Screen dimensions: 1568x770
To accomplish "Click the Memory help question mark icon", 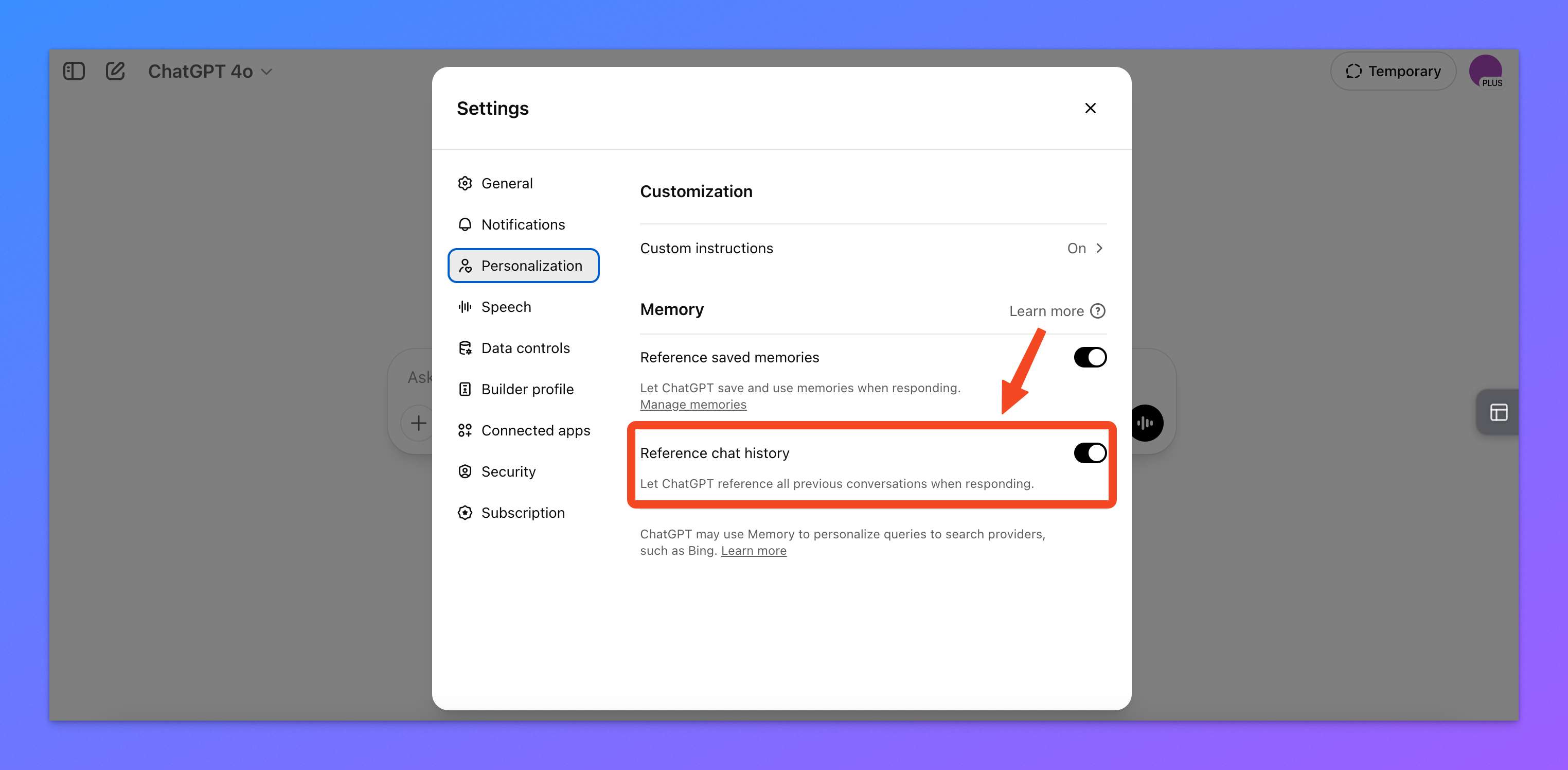I will pos(1097,311).
